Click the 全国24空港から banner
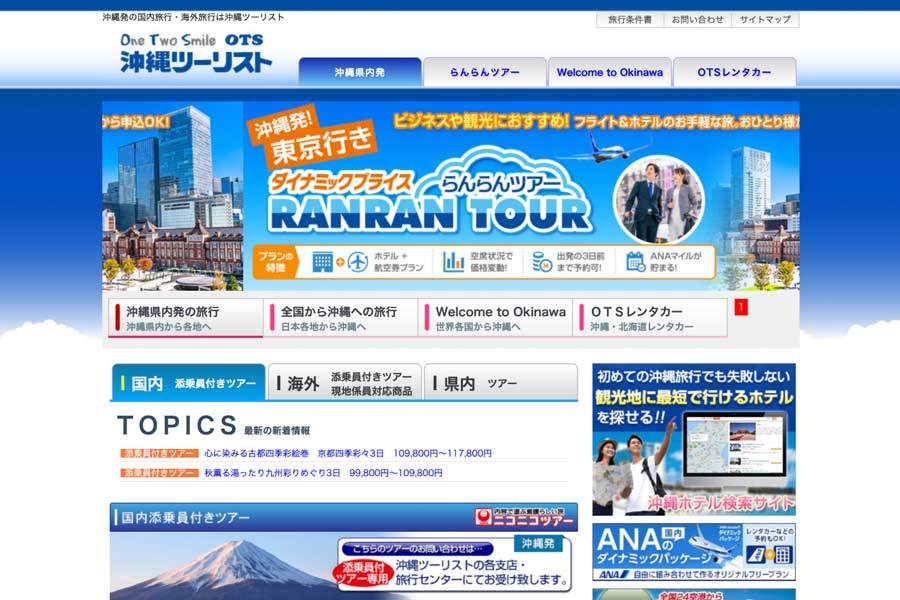The height and width of the screenshot is (600, 900). click(x=694, y=594)
